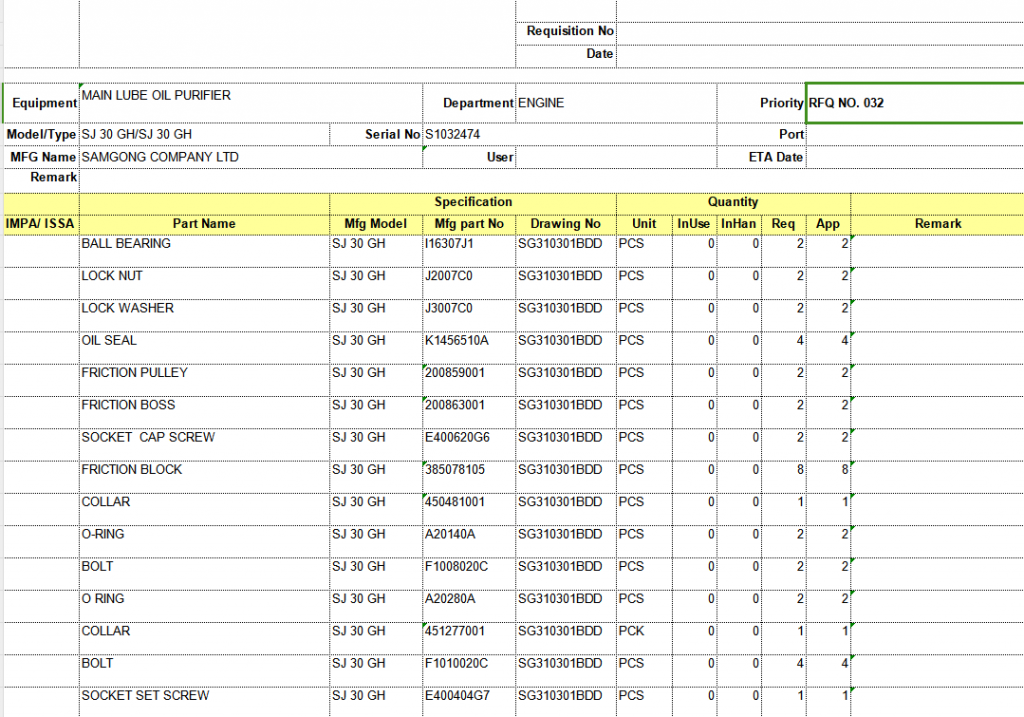Click the empty Port field
Viewport: 1024px width, 717px height.
click(913, 134)
